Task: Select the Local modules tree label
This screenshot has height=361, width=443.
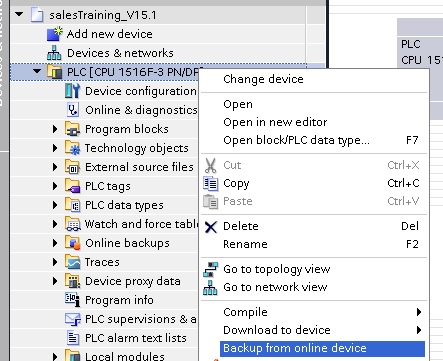Action: [x=124, y=356]
